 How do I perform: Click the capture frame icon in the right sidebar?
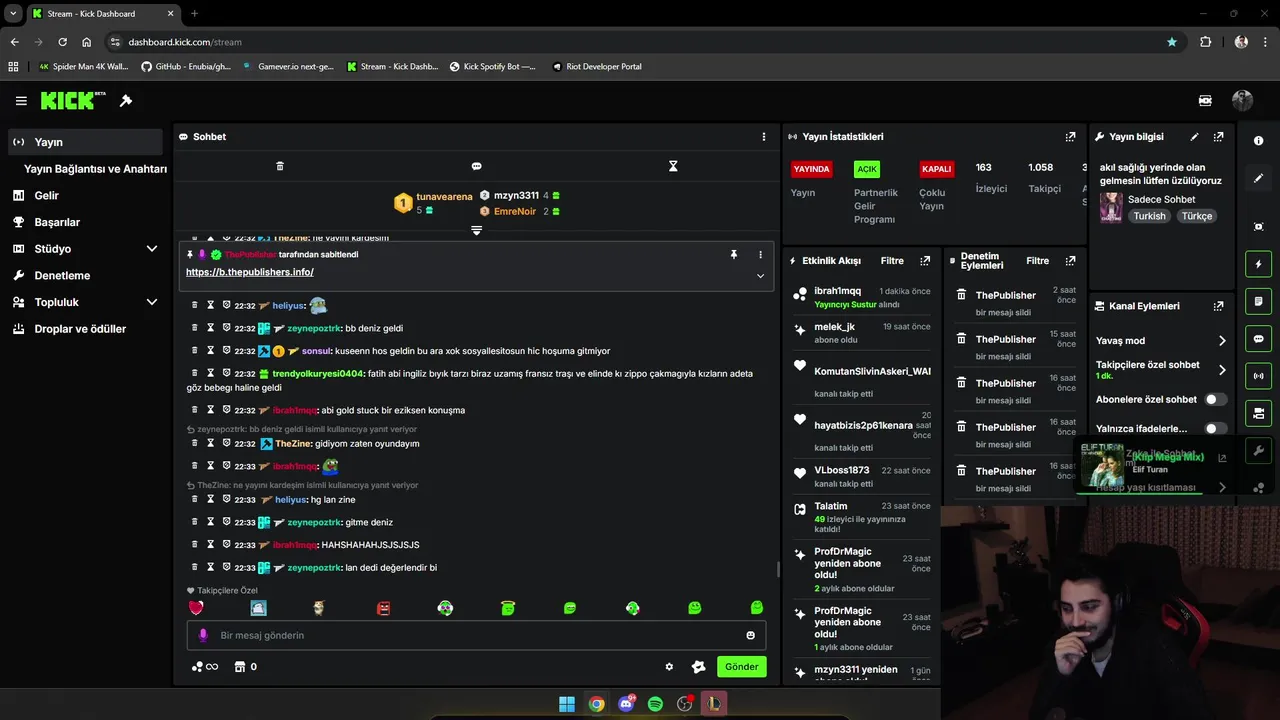[x=1259, y=227]
